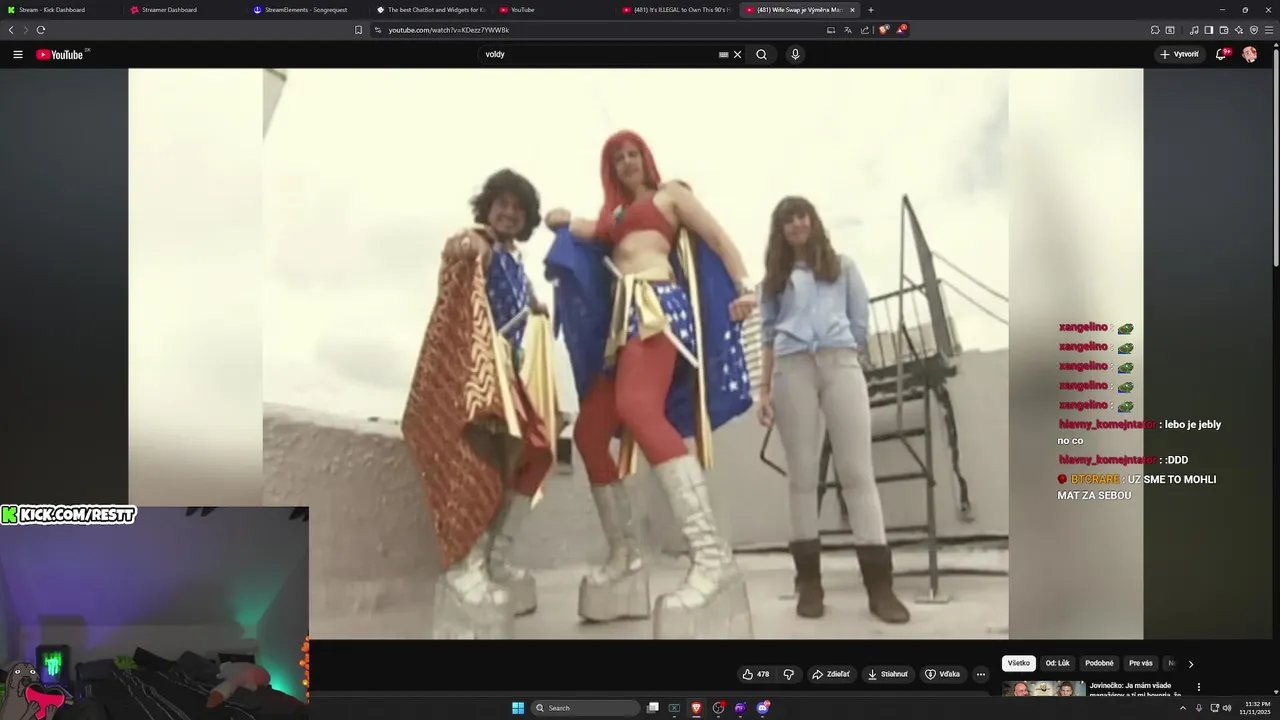Open browser main menu button
This screenshot has width=1280, height=720.
click(1269, 30)
